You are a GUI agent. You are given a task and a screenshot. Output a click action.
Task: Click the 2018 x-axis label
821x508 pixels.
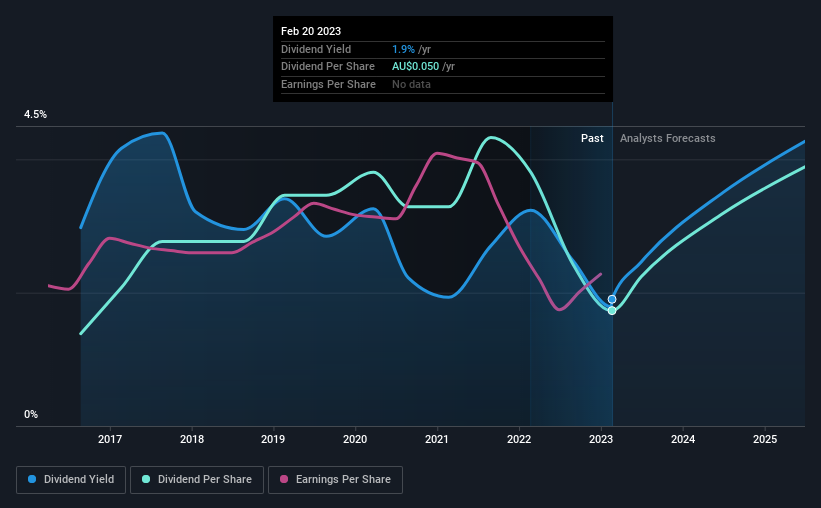[192, 439]
